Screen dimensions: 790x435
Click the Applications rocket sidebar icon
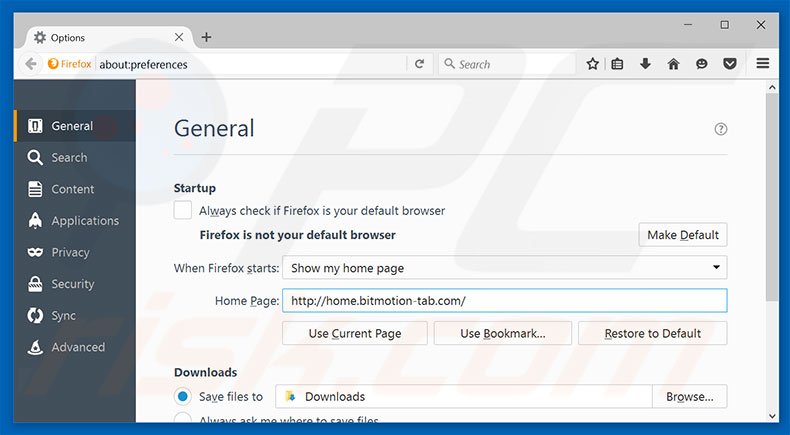pos(35,221)
